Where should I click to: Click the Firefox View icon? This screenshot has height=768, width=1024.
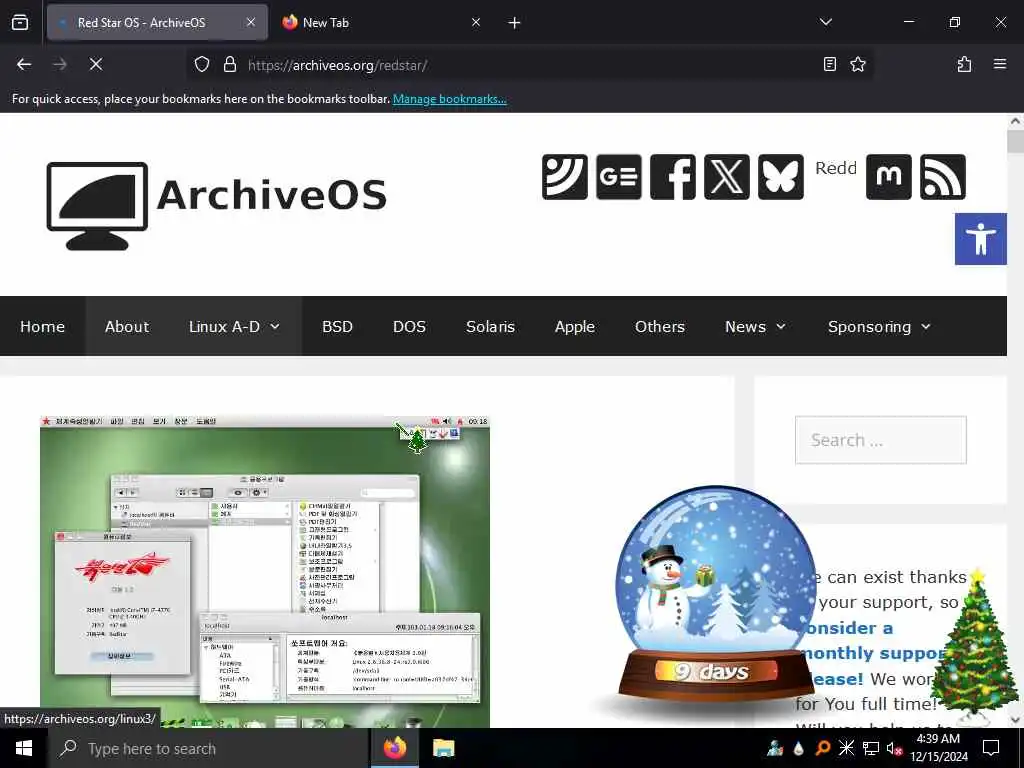tap(20, 22)
